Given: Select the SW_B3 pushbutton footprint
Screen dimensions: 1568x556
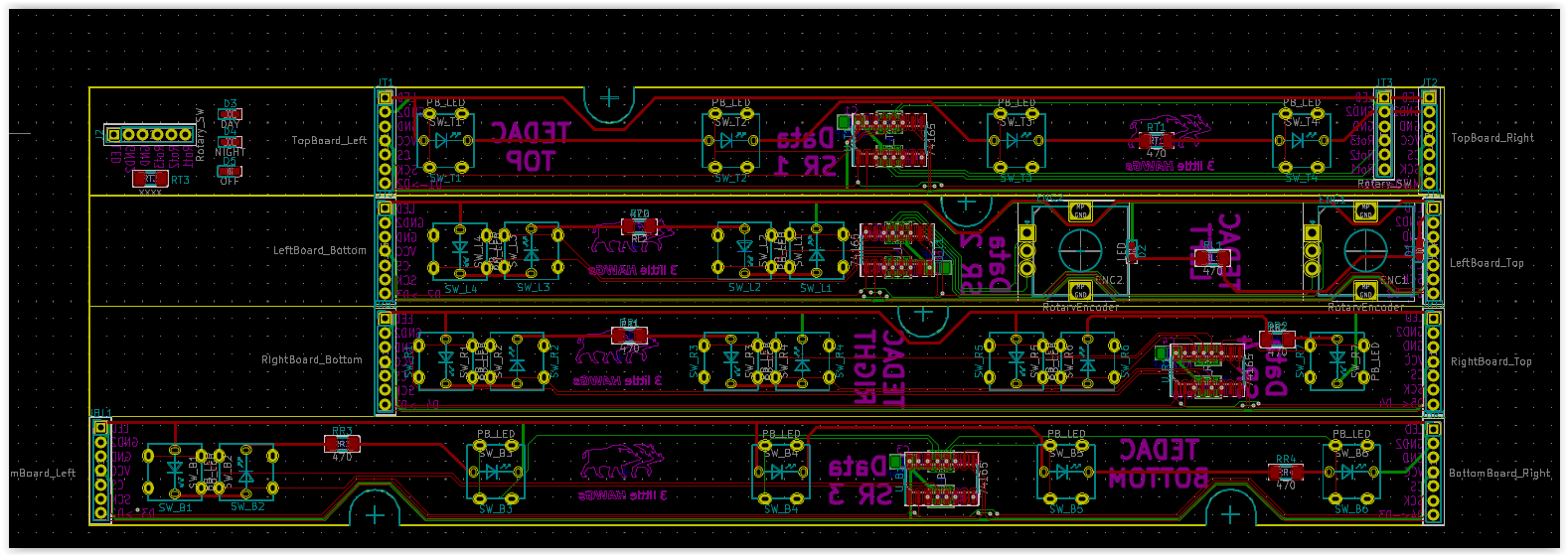Looking at the screenshot, I should point(495,474).
